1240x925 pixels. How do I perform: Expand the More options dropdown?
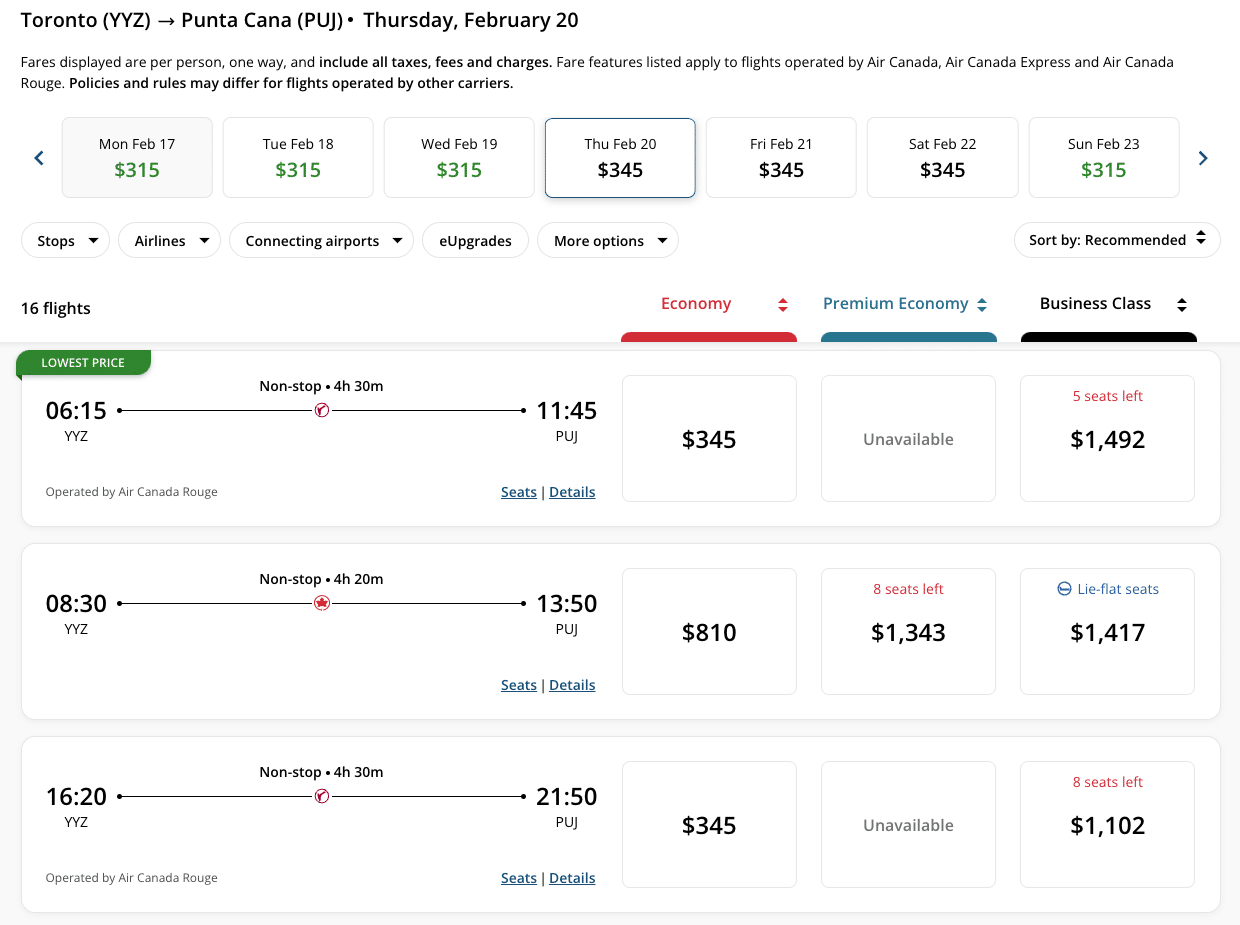tap(608, 241)
